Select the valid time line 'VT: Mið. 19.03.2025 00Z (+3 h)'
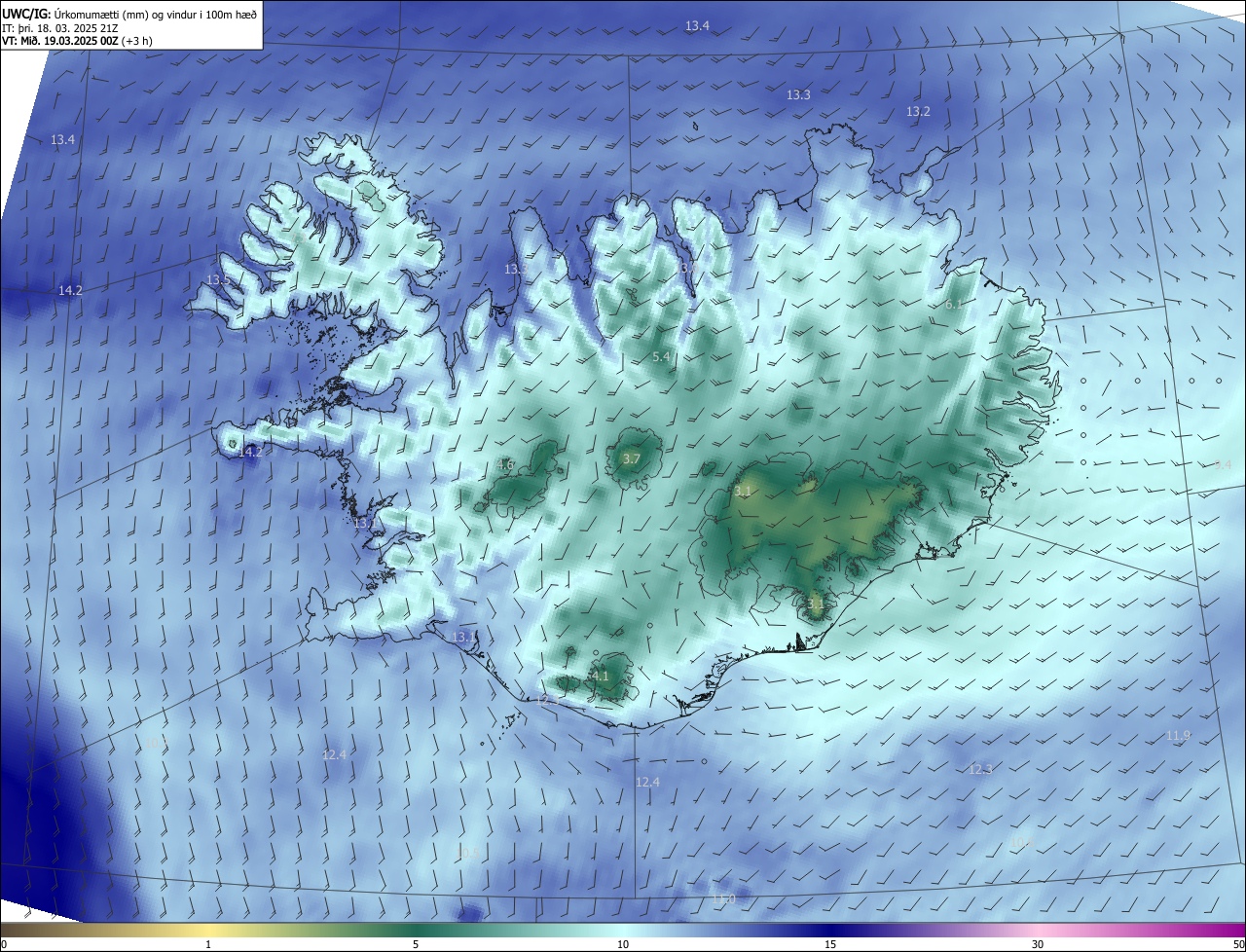The width and height of the screenshot is (1246, 952). click(x=77, y=41)
